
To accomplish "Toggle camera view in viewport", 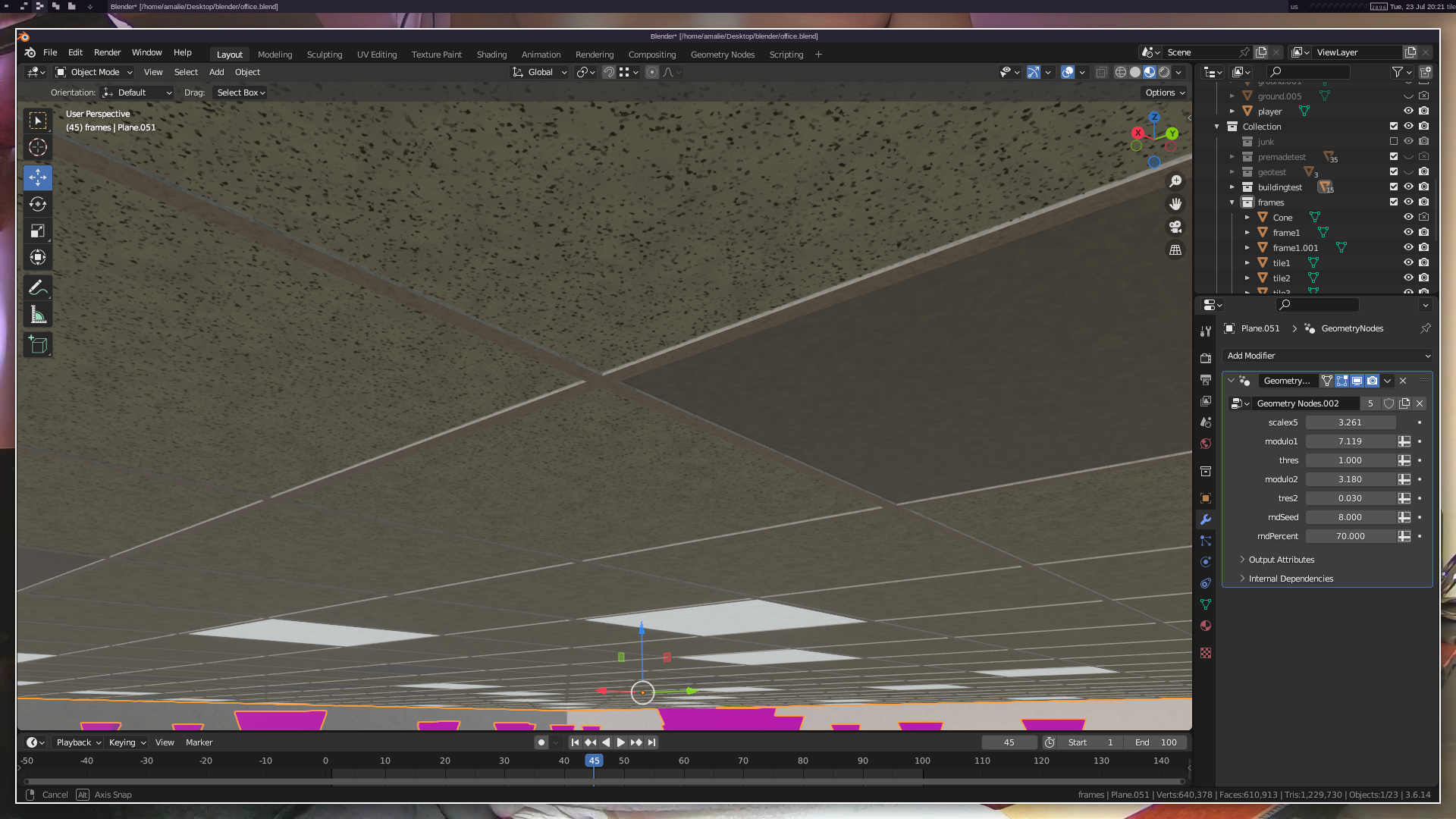I will (x=1175, y=227).
